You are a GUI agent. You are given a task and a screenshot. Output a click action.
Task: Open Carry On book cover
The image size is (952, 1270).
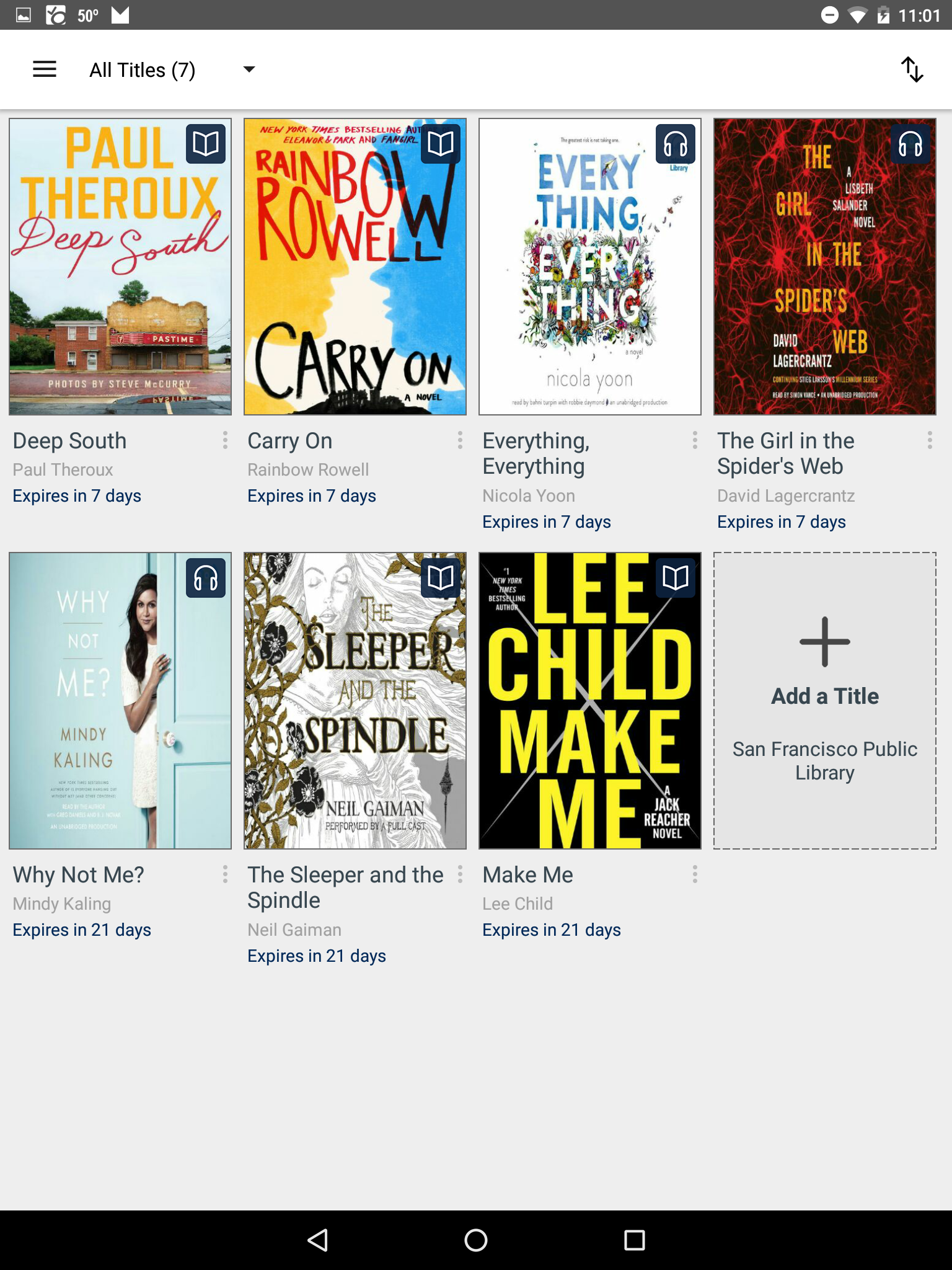(x=355, y=267)
